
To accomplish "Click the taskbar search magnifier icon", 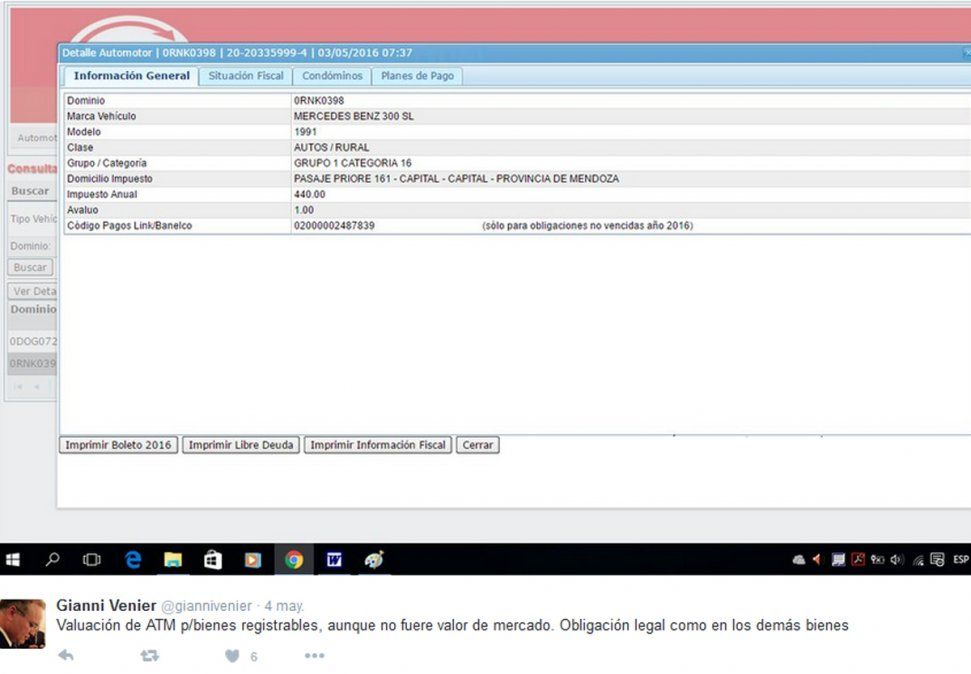I will [x=53, y=560].
